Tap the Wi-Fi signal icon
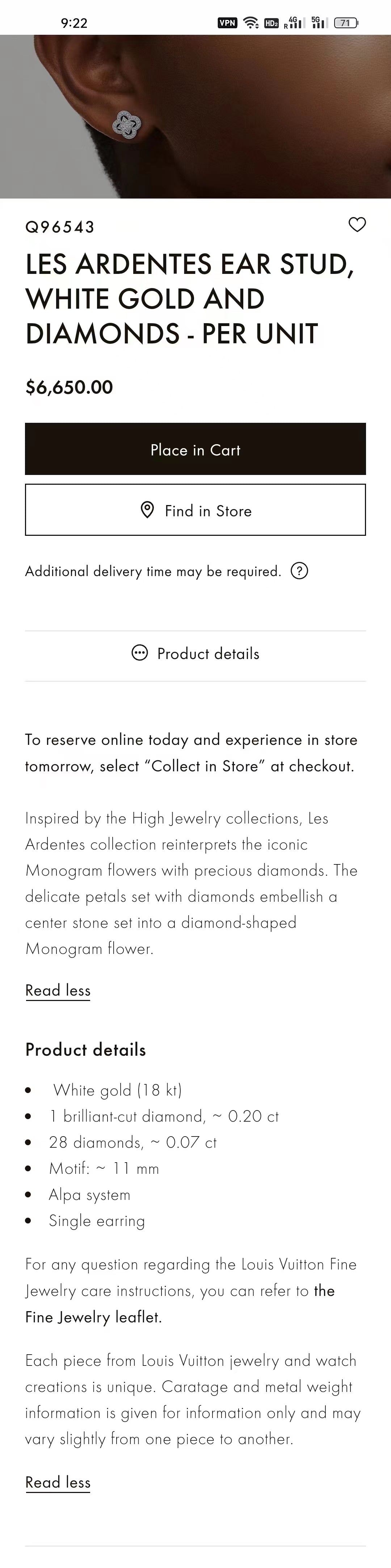This screenshot has height=1568, width=391. point(251,23)
